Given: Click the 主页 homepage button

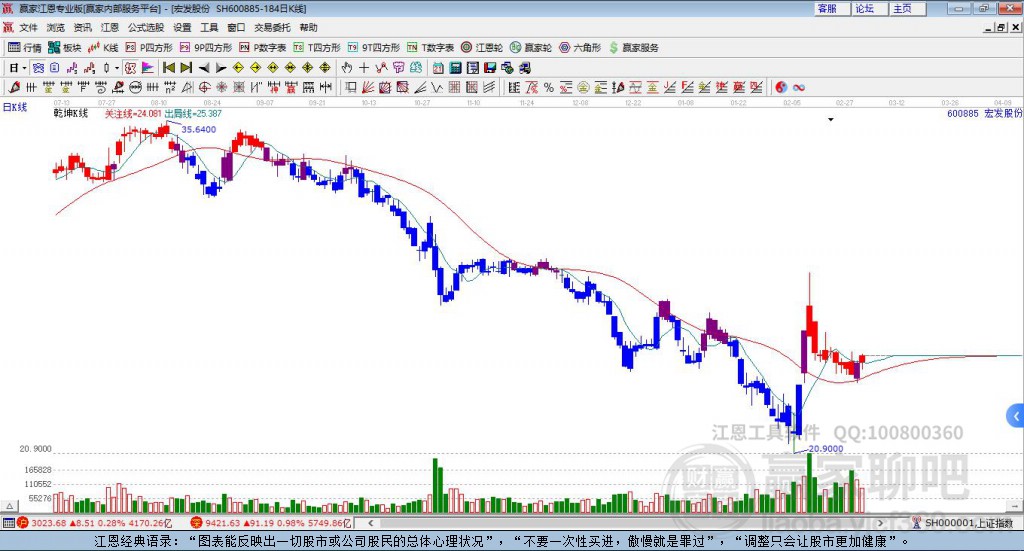Looking at the screenshot, I should [x=908, y=8].
